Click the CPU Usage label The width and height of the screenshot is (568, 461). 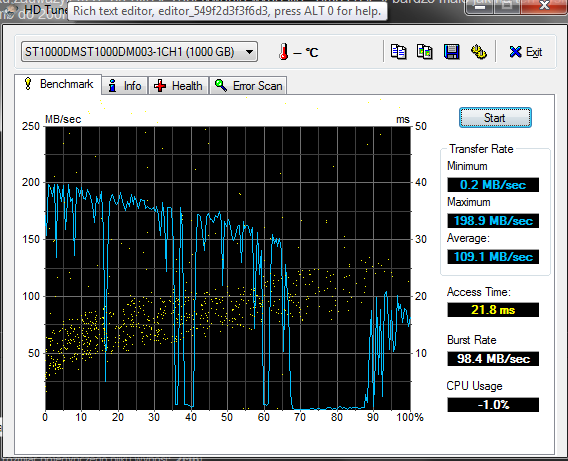coord(474,386)
